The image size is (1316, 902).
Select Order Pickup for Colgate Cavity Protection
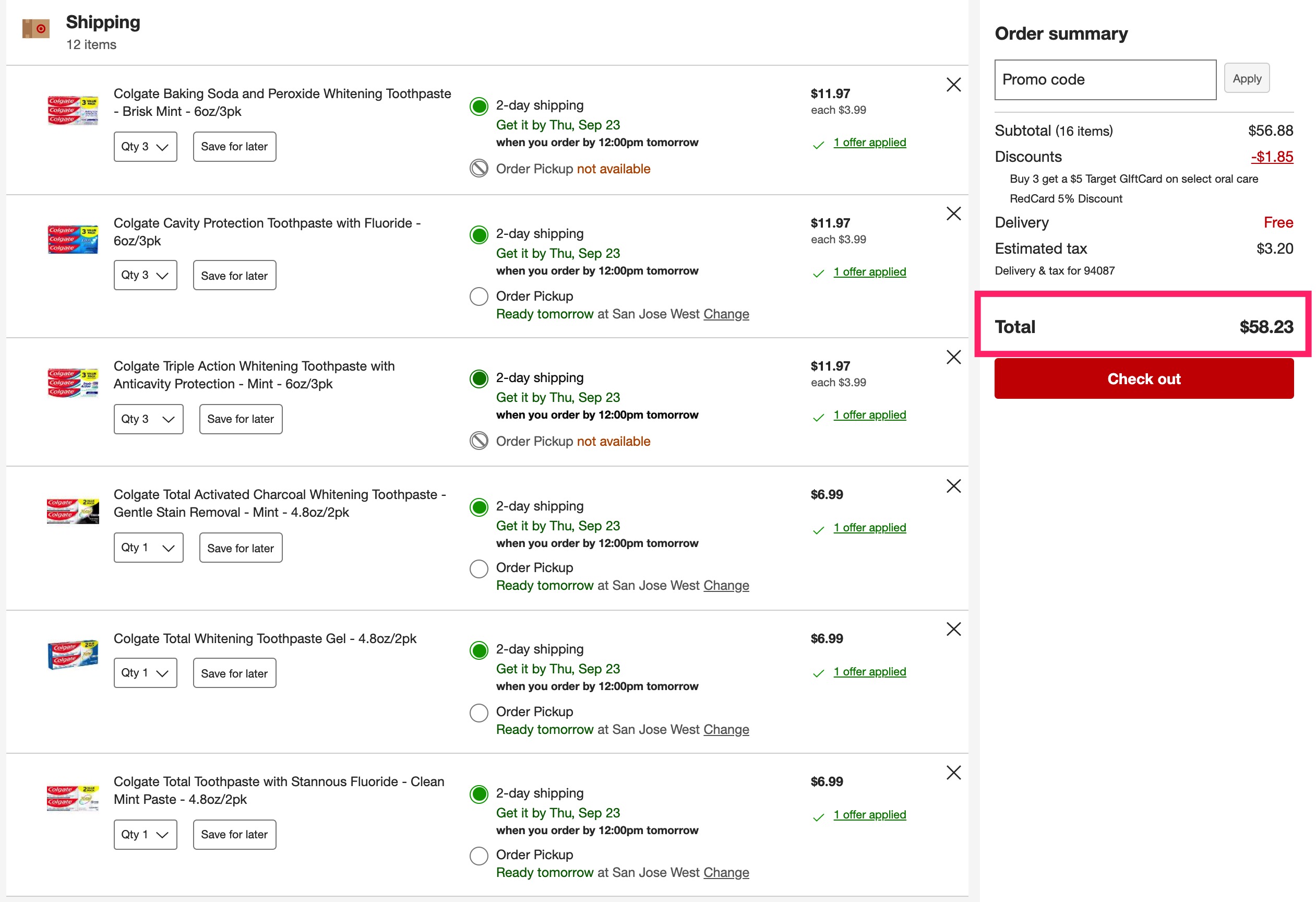coord(479,296)
